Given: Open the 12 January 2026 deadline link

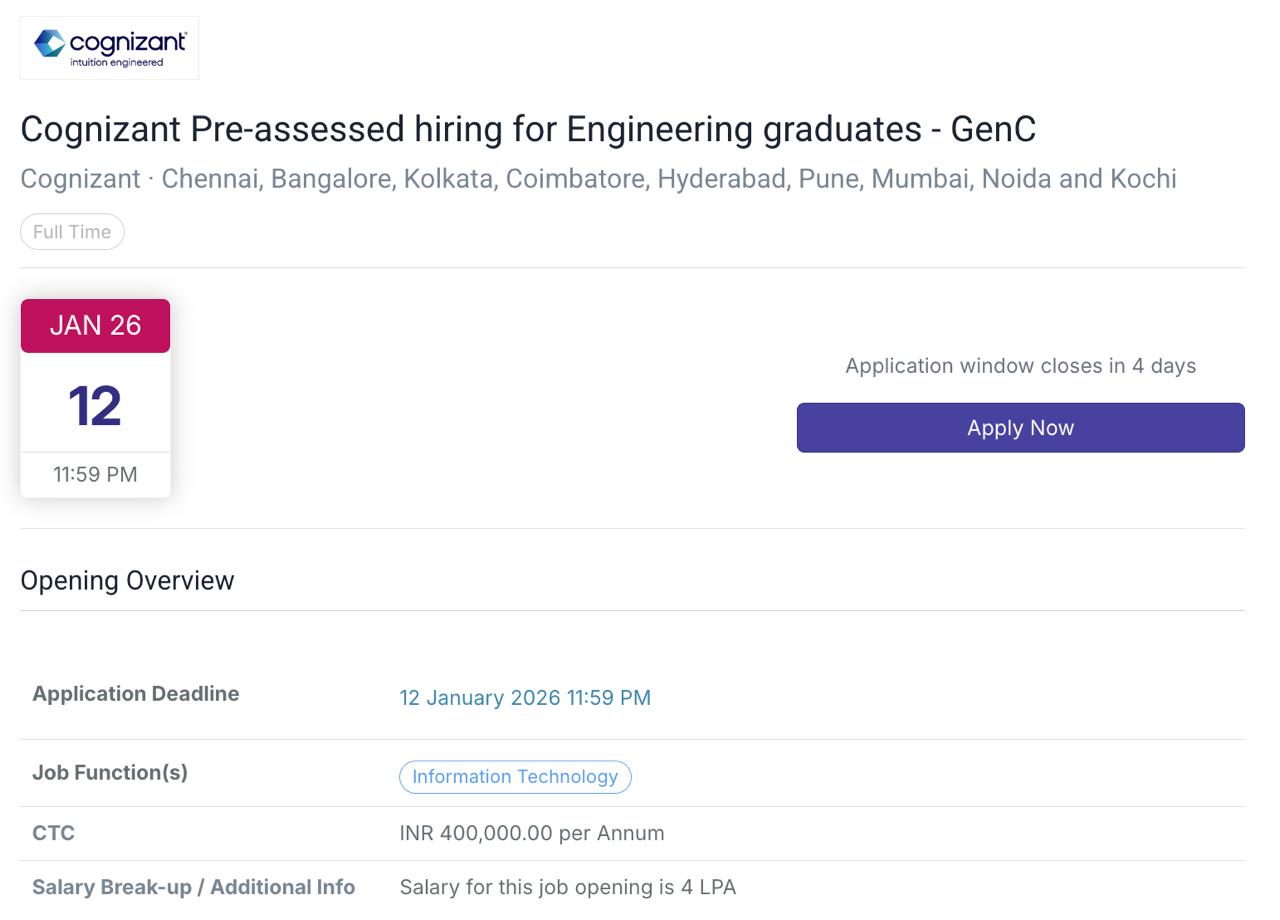Looking at the screenshot, I should (525, 698).
